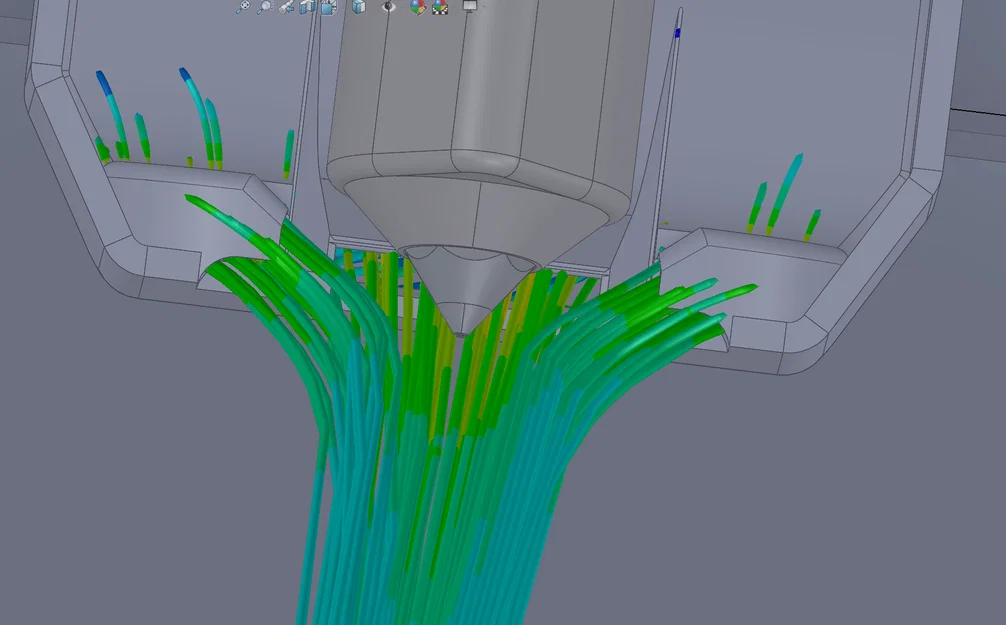Select the Zoom to Area magnifier tool
Viewport: 1006px width, 625px height.
click(264, 6)
